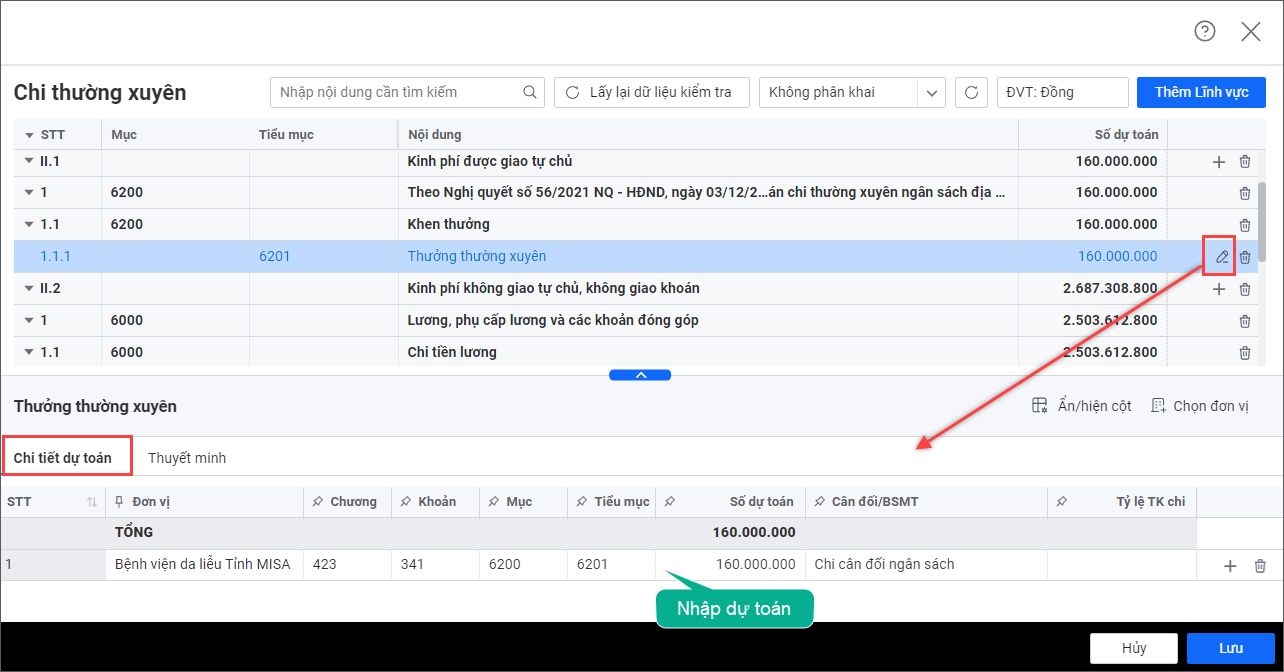Click trash icon on Bệnh viện da liễu row
Image resolution: width=1284 pixels, height=672 pixels.
coord(1260,566)
